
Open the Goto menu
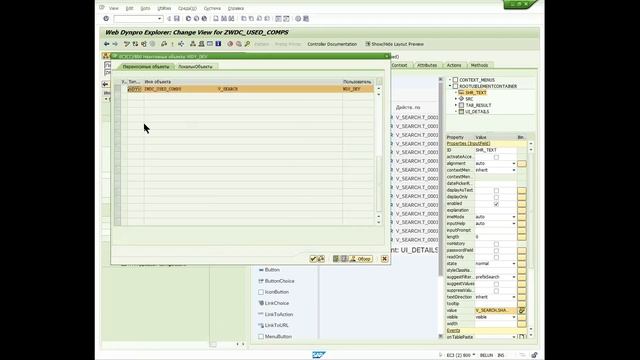click(145, 8)
